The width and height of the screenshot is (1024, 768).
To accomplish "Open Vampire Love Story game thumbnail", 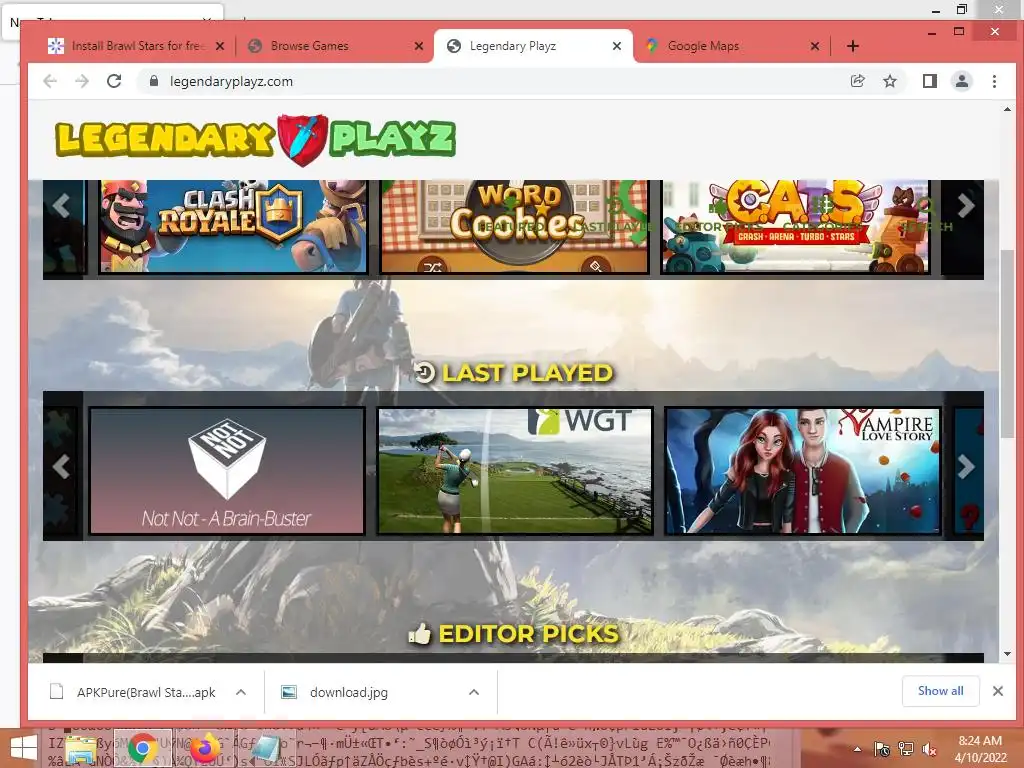I will [x=803, y=471].
